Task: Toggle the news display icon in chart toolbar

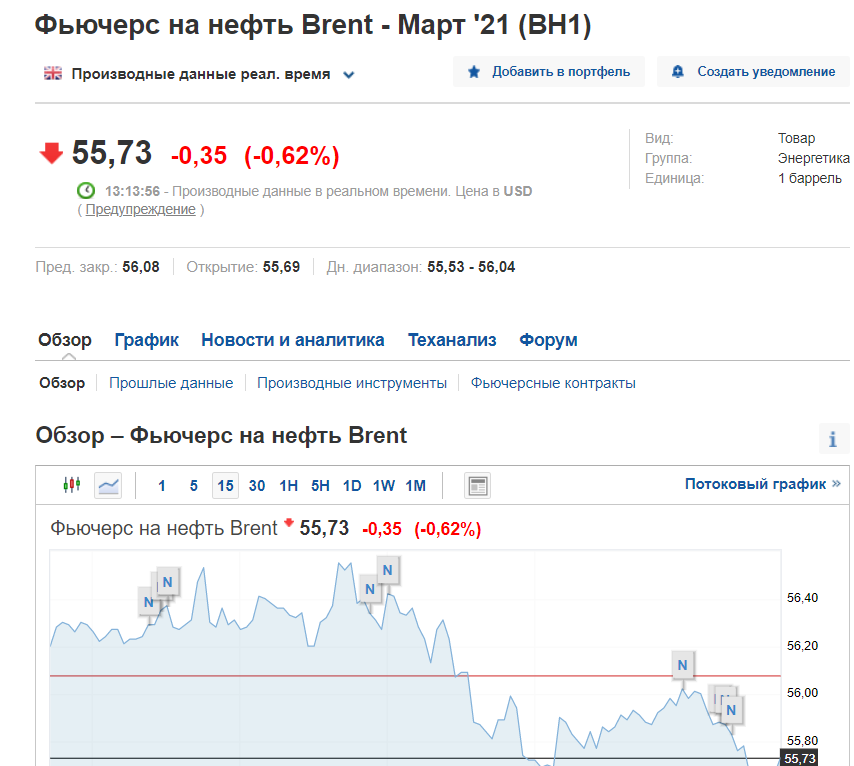Action: click(x=478, y=485)
